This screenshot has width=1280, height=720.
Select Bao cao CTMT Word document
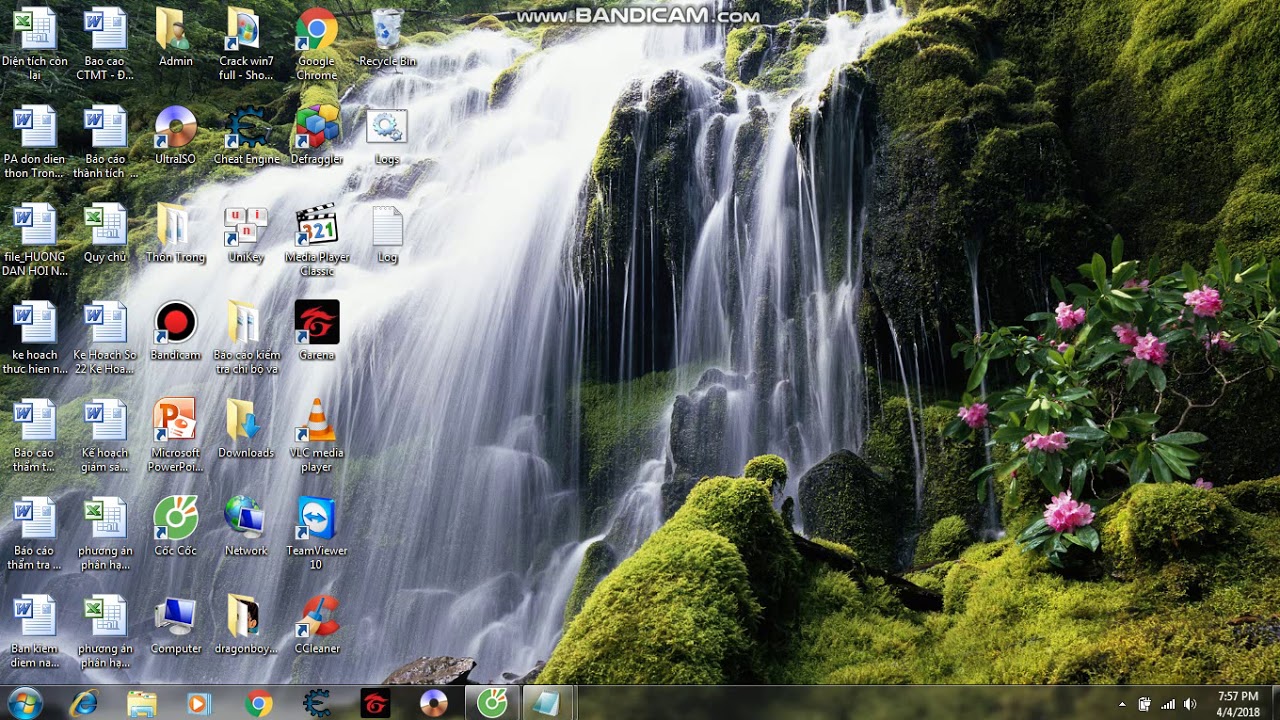(105, 44)
